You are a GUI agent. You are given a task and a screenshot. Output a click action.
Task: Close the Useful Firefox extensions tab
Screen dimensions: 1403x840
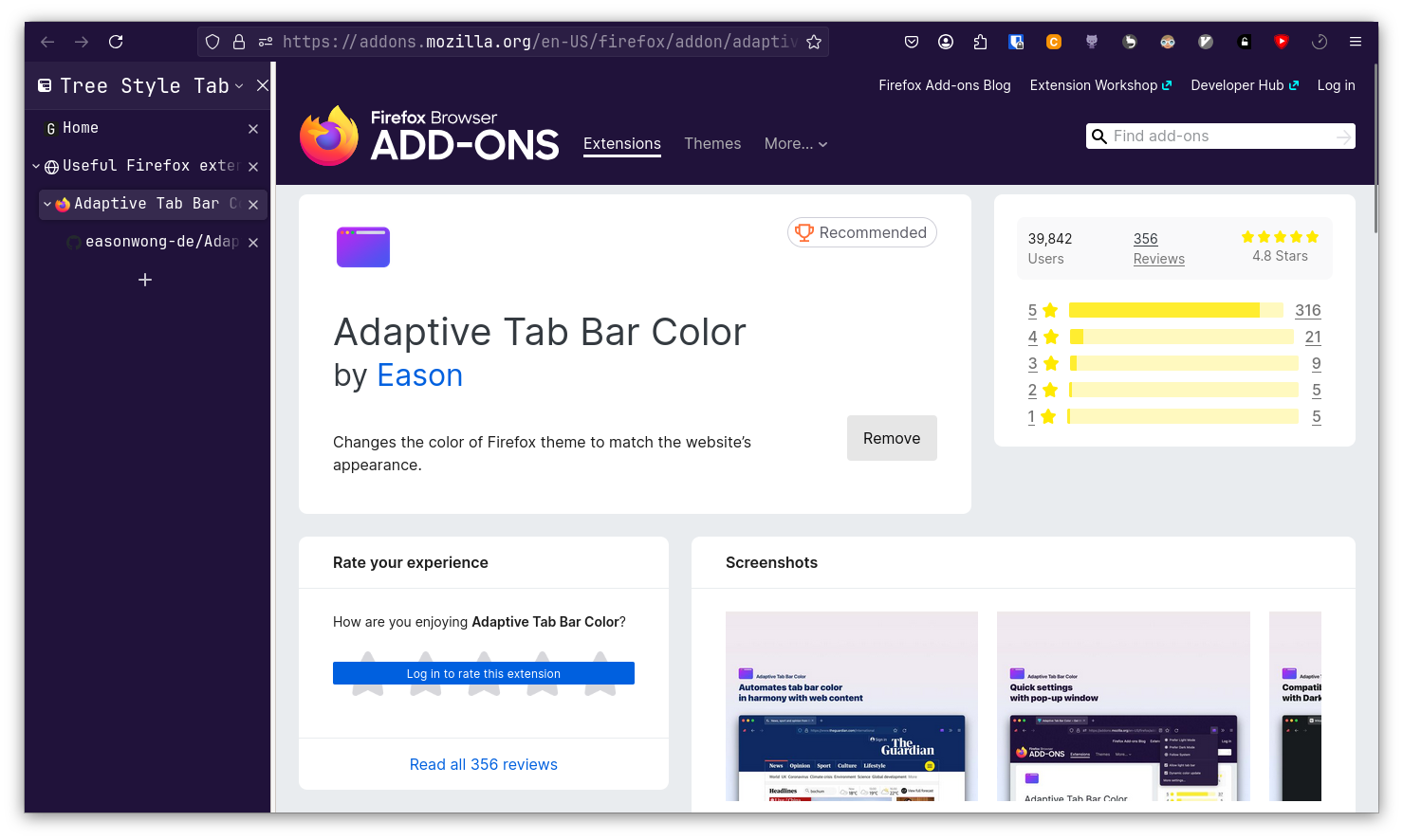253,167
